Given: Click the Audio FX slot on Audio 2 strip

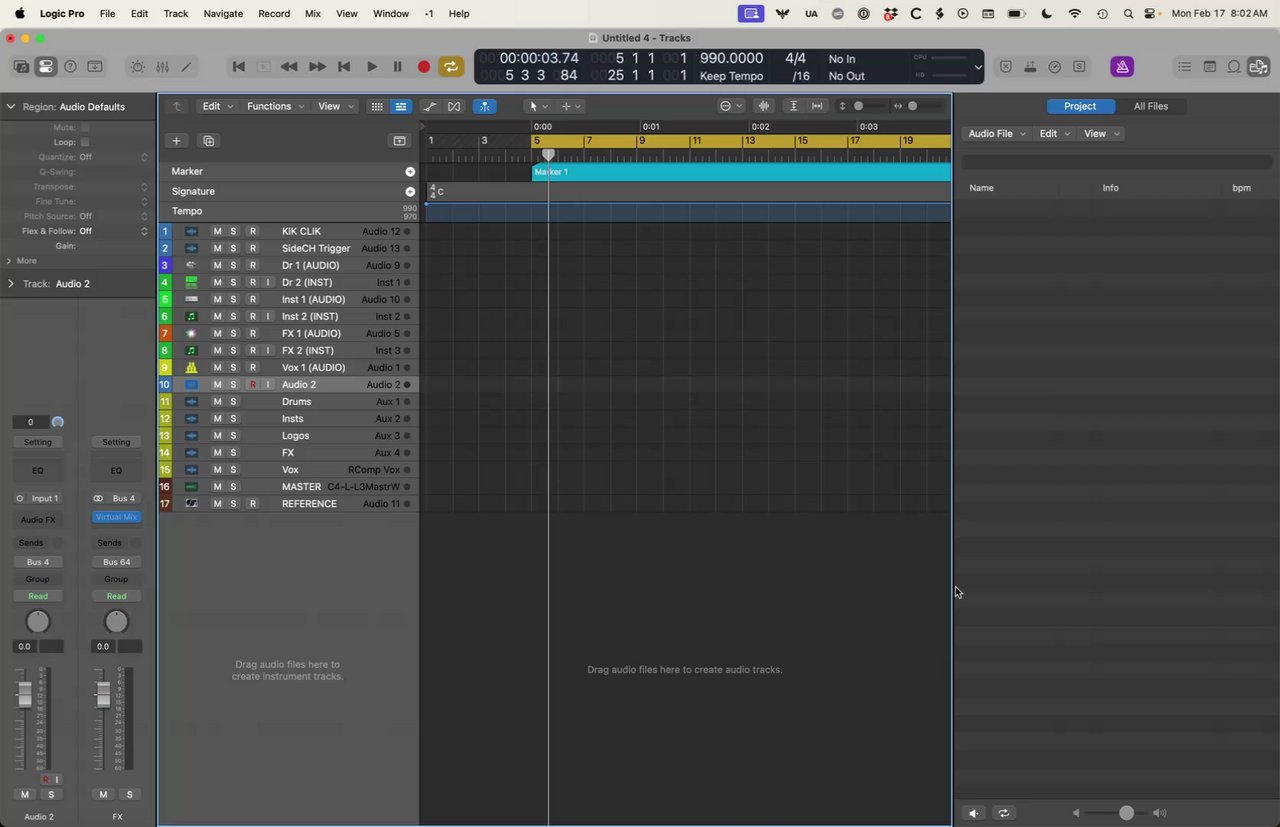Looking at the screenshot, I should tap(38, 520).
